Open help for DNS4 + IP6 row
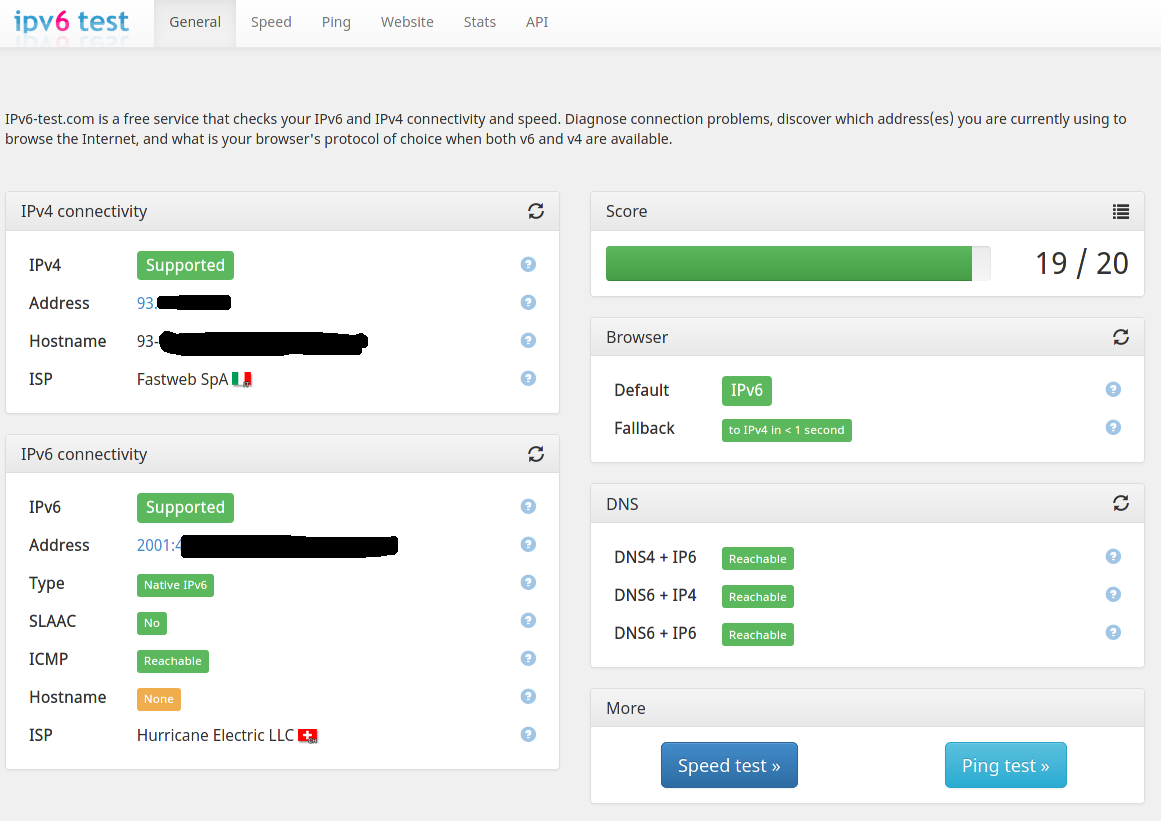 click(1113, 557)
